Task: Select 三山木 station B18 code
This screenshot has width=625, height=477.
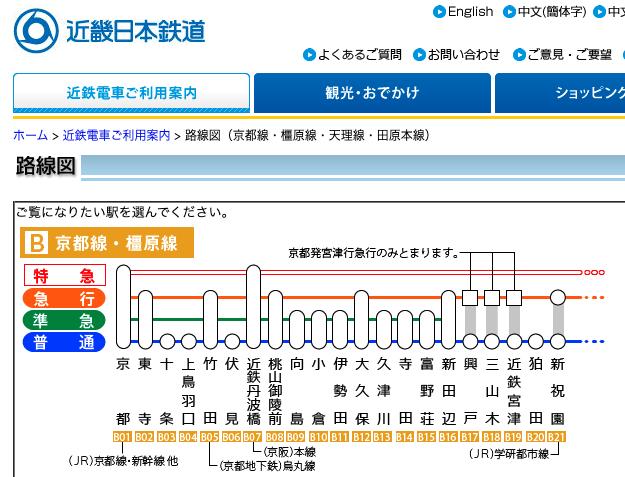Action: (x=491, y=437)
